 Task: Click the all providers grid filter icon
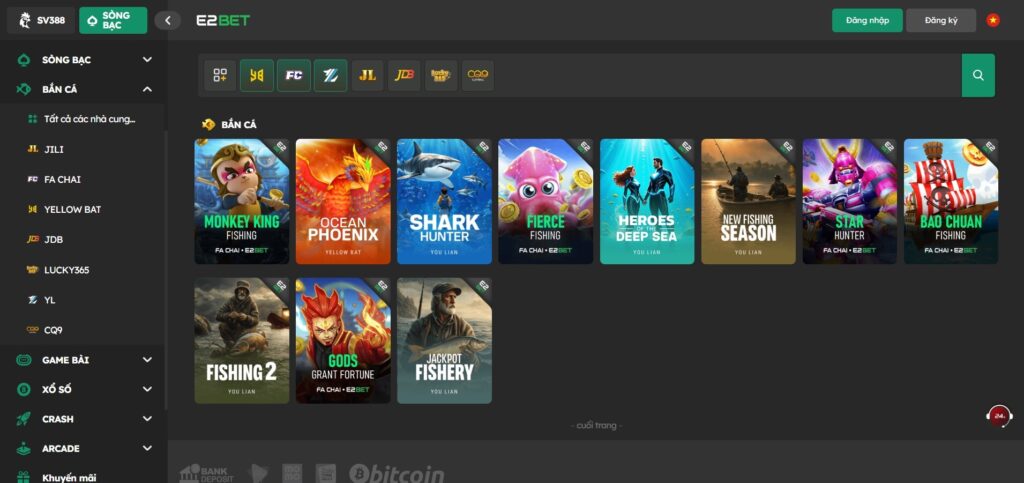pos(220,76)
